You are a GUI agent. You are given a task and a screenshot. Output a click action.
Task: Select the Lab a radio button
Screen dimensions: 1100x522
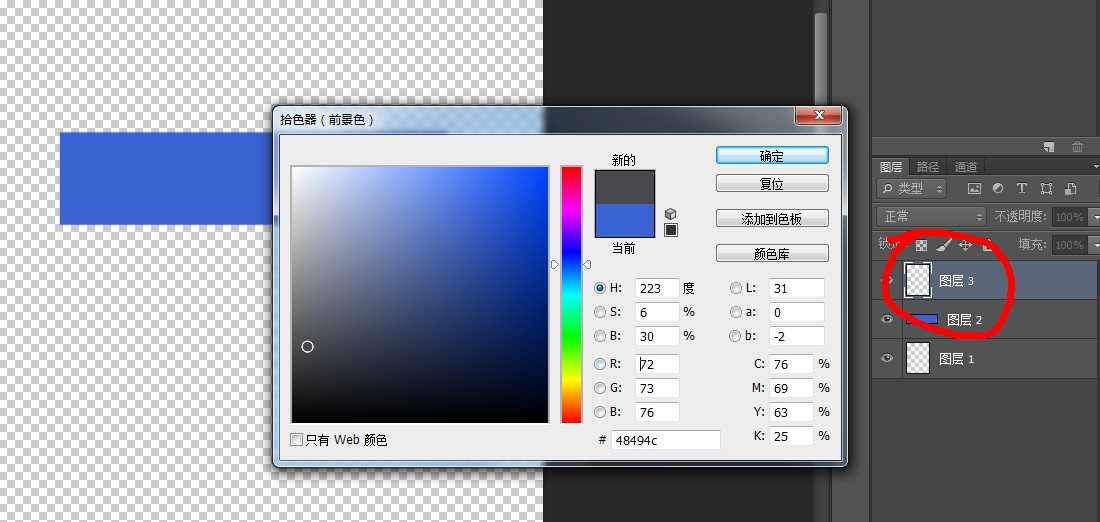(735, 312)
